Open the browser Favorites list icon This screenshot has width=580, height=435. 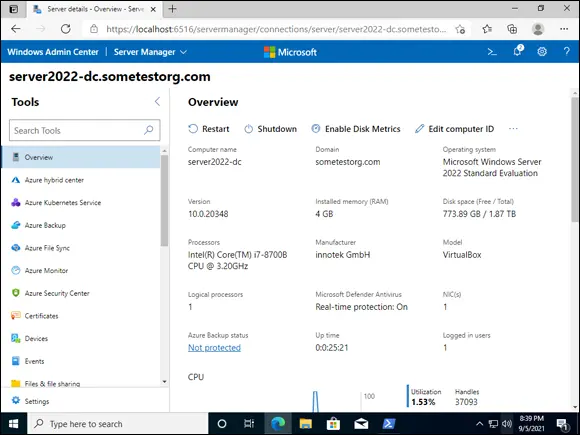(x=487, y=29)
